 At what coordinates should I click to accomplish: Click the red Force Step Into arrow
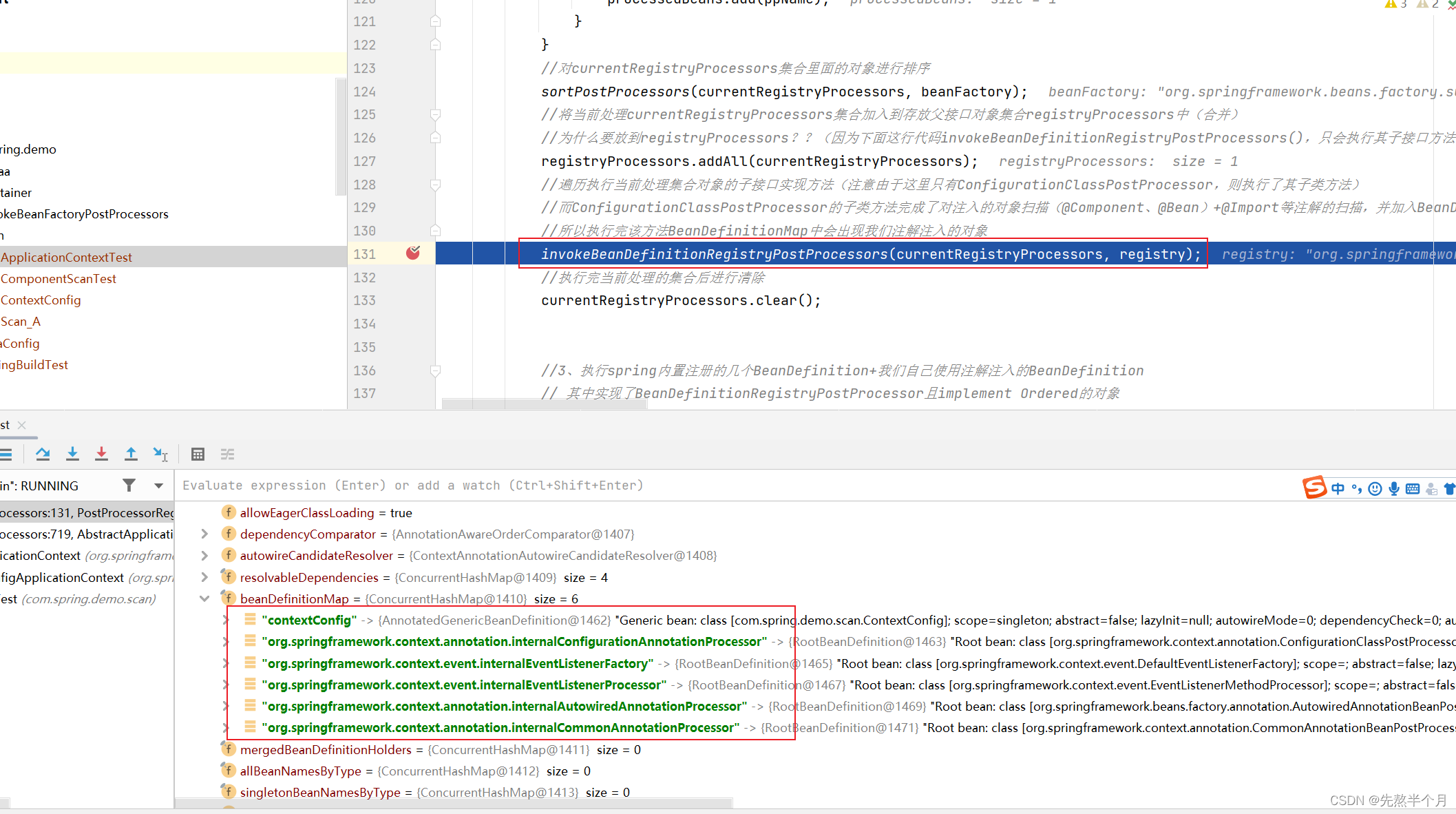(x=101, y=454)
